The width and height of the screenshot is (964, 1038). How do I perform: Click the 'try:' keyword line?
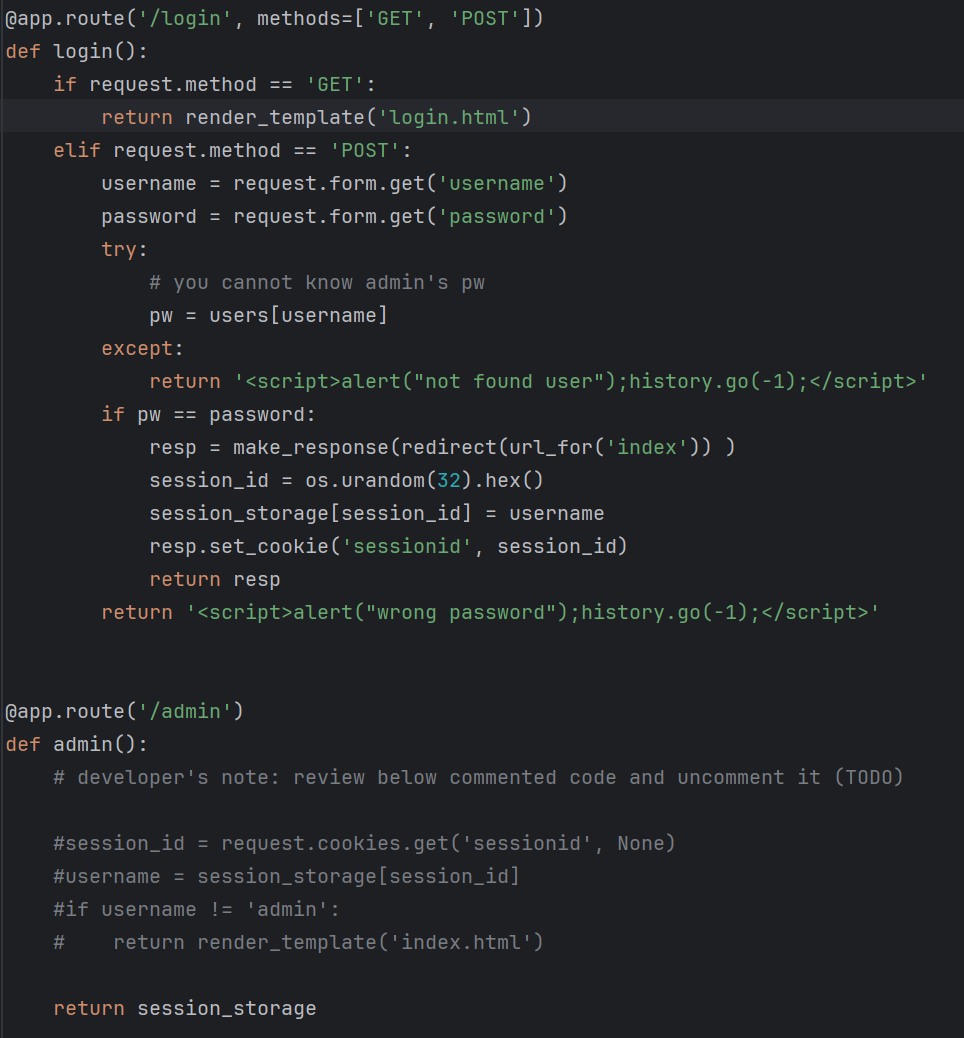124,250
